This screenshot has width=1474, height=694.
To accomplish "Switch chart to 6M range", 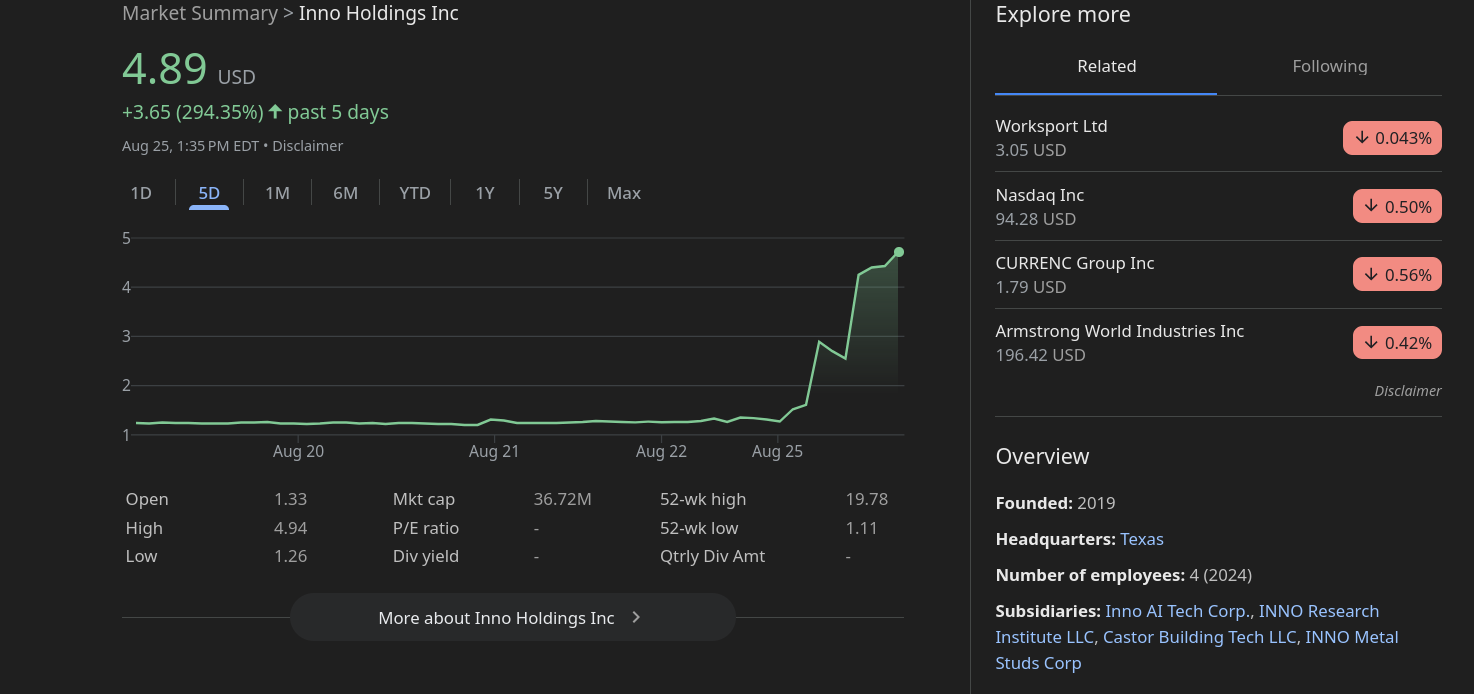I will [x=345, y=193].
